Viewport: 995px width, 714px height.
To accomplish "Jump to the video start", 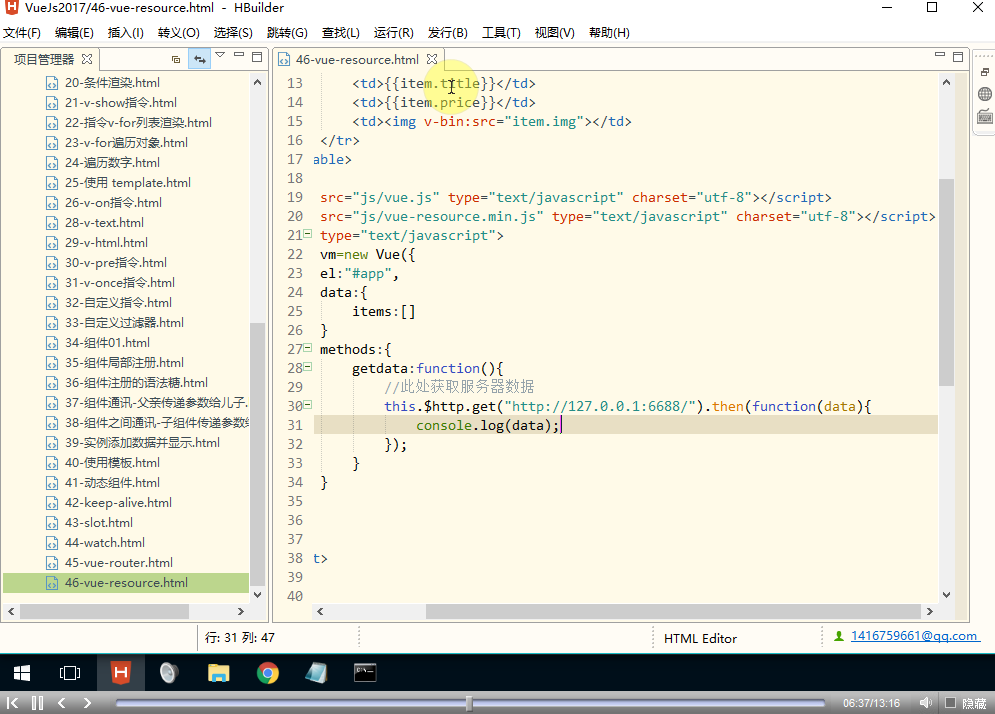I will (12, 703).
